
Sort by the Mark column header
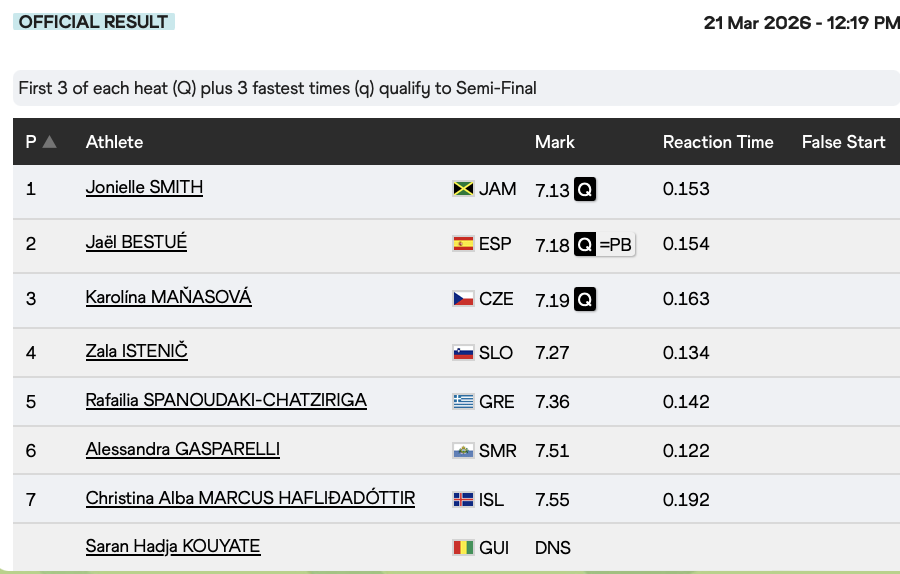pos(554,142)
